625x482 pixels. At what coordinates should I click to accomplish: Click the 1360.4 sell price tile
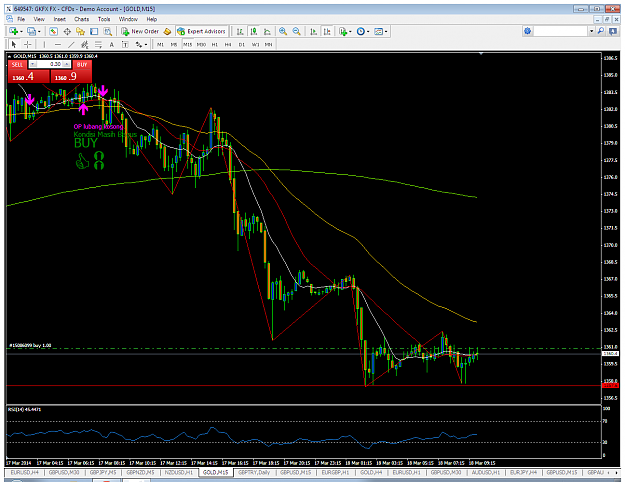[x=29, y=77]
